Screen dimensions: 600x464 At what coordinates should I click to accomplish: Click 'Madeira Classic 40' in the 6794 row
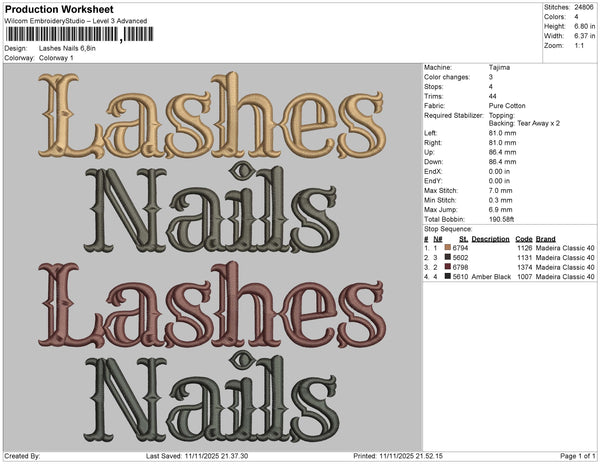coord(565,248)
